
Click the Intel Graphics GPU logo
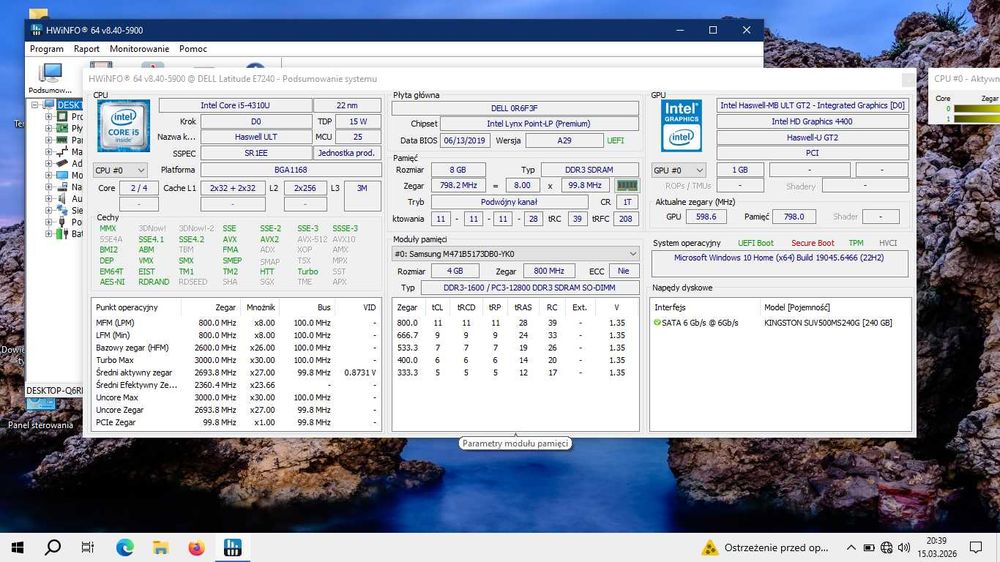tap(681, 125)
